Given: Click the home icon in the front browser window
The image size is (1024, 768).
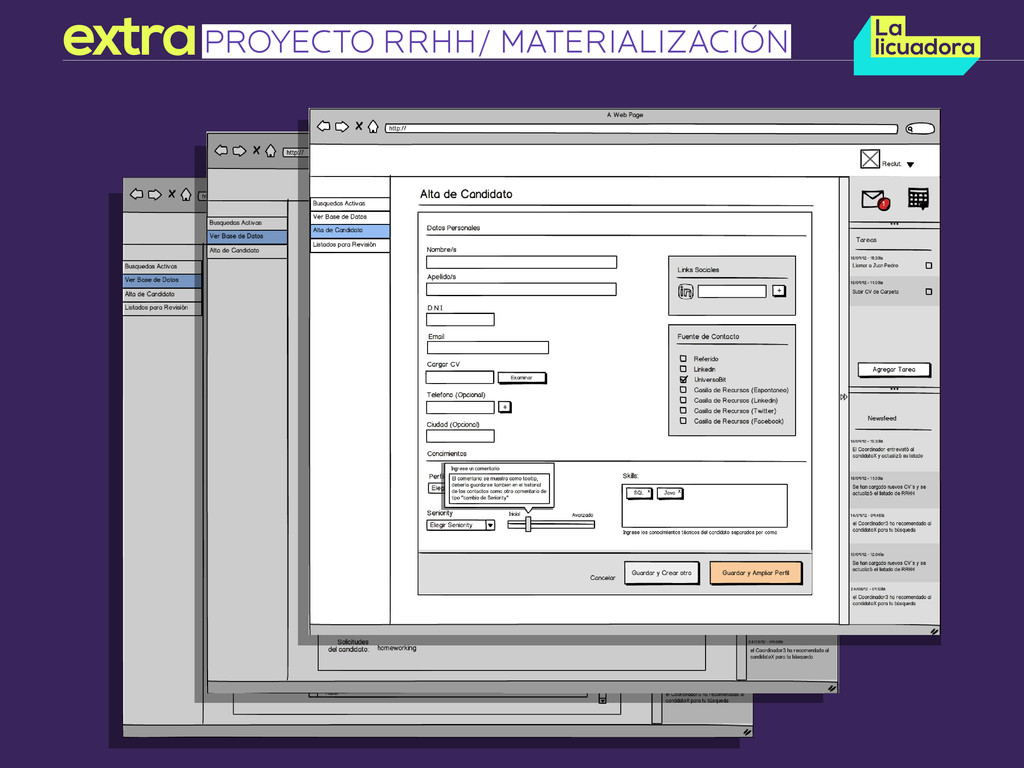Looking at the screenshot, I should pos(373,126).
